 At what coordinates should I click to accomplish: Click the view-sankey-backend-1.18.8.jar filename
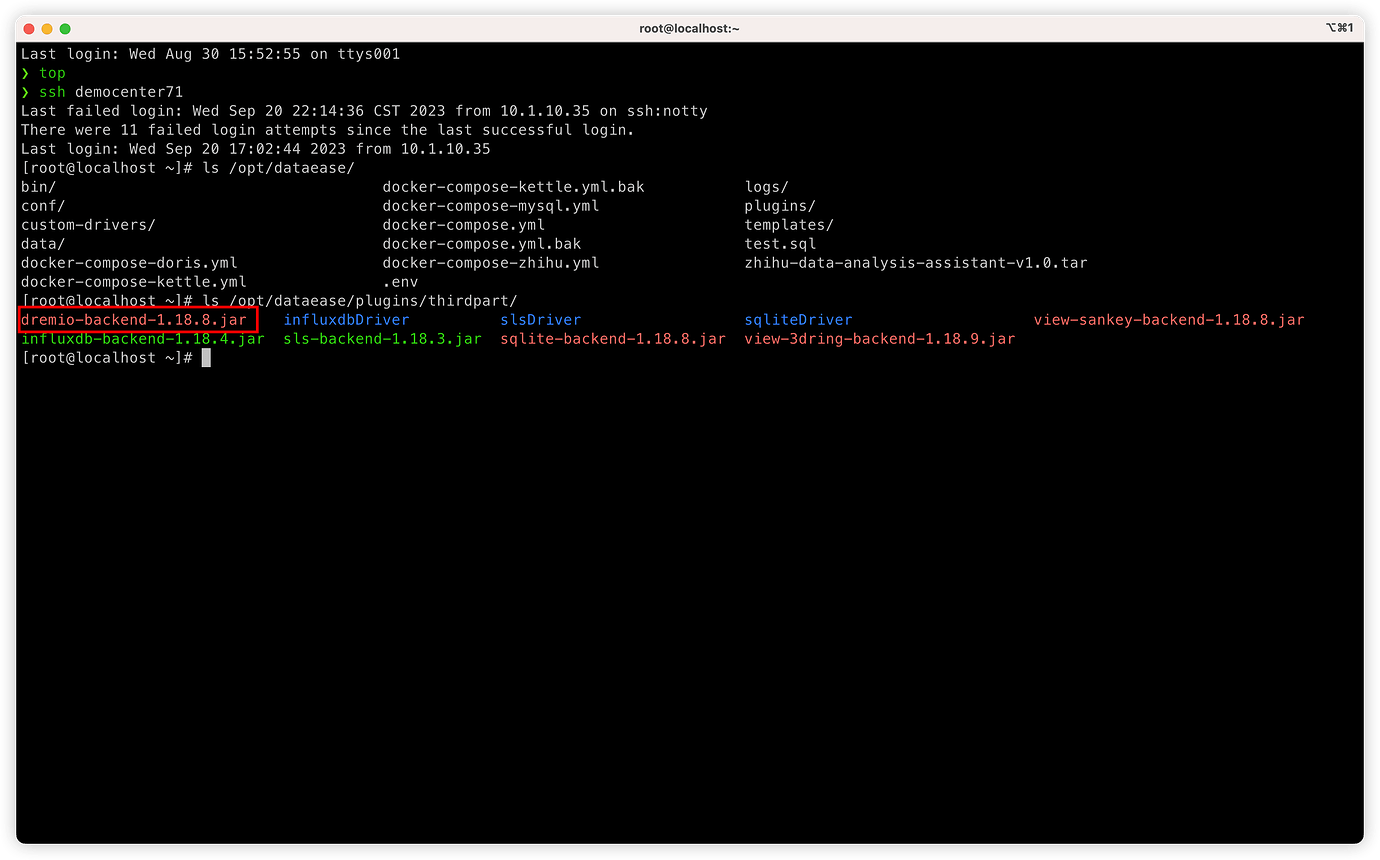pos(1168,319)
